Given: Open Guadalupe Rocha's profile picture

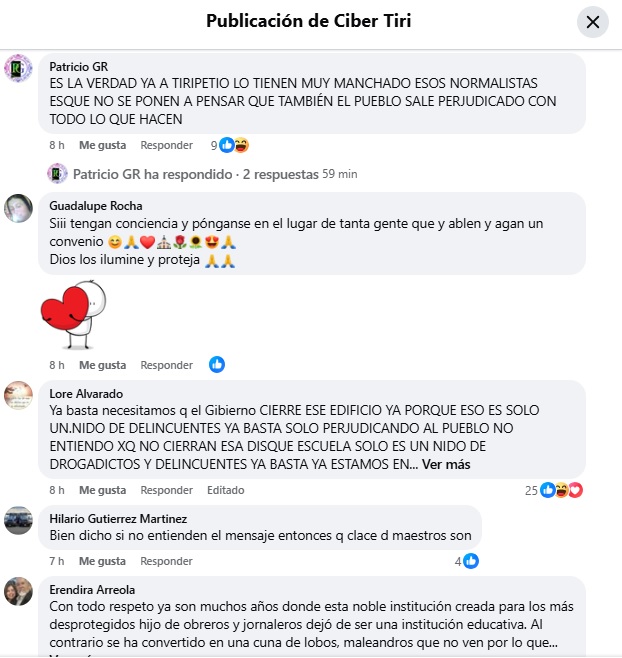Looking at the screenshot, I should pyautogui.click(x=18, y=208).
